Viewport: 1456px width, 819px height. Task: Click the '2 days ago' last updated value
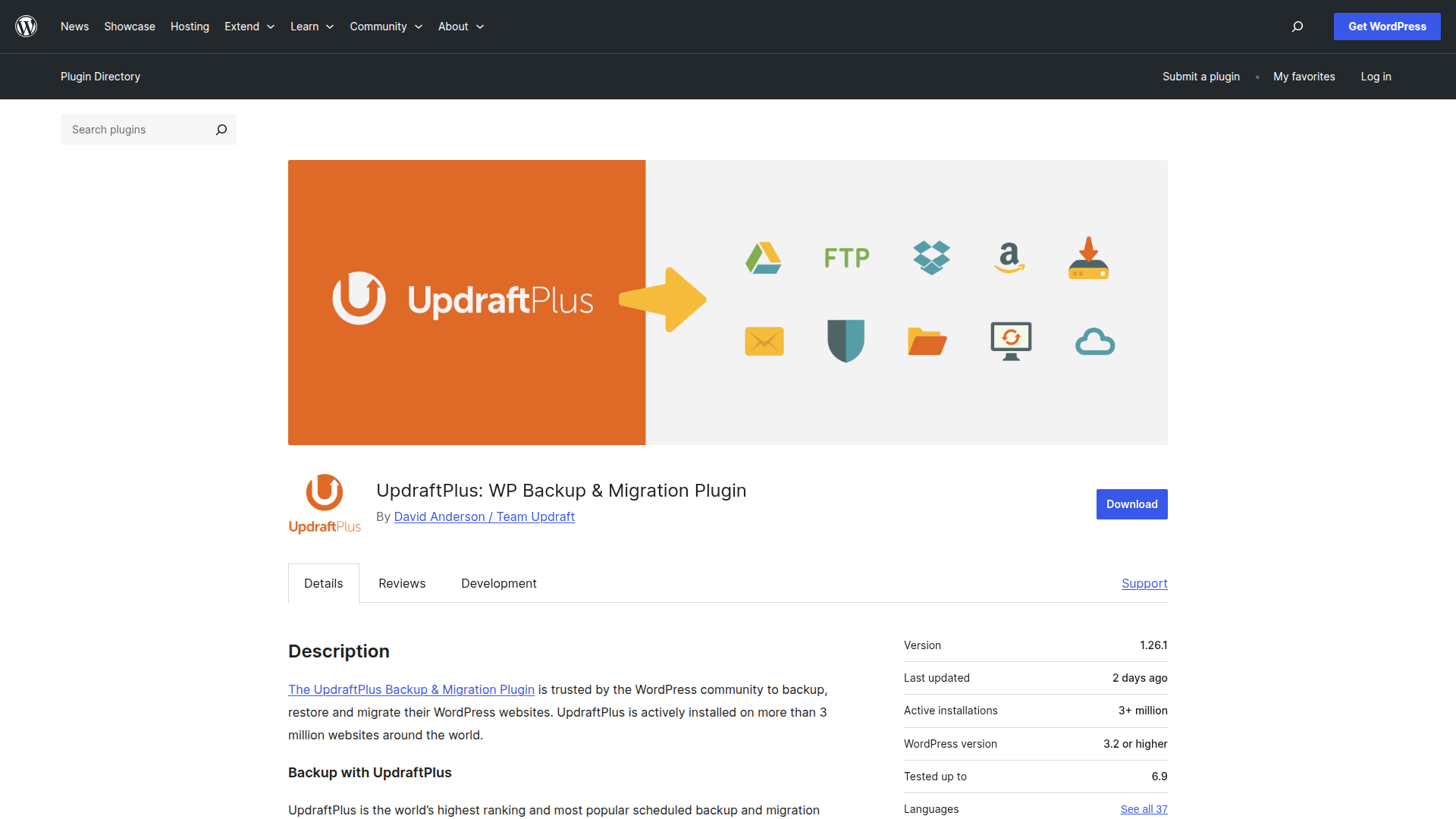click(x=1140, y=678)
